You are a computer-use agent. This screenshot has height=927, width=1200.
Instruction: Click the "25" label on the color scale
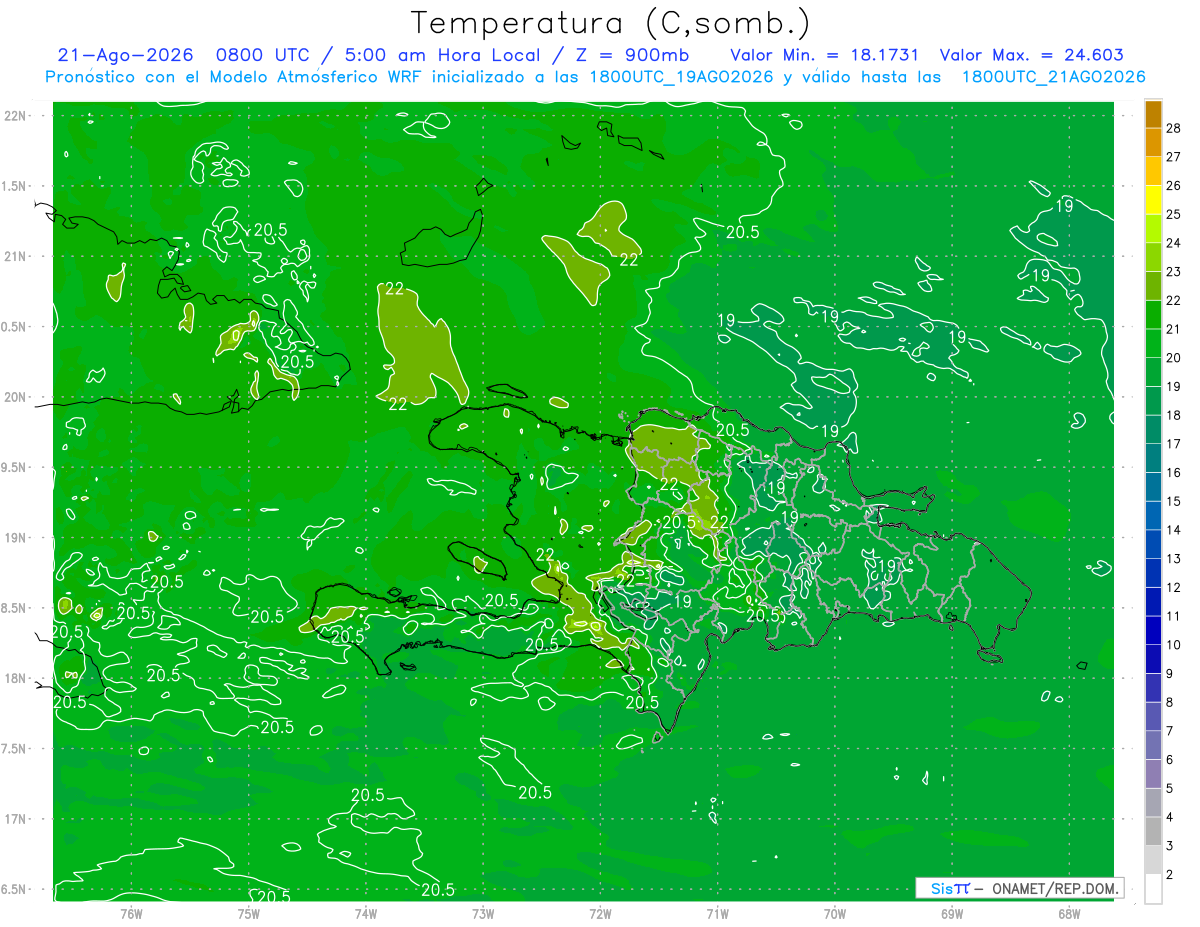coord(1173,214)
